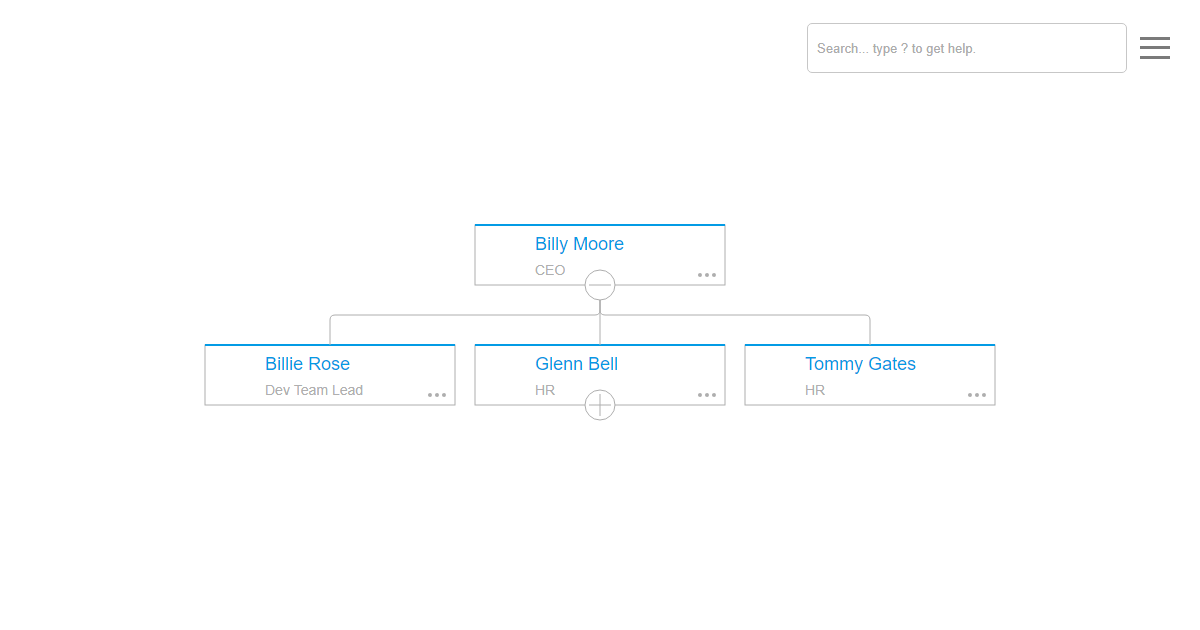1200x630 pixels.
Task: Select the Billy Moore name link
Action: click(579, 244)
